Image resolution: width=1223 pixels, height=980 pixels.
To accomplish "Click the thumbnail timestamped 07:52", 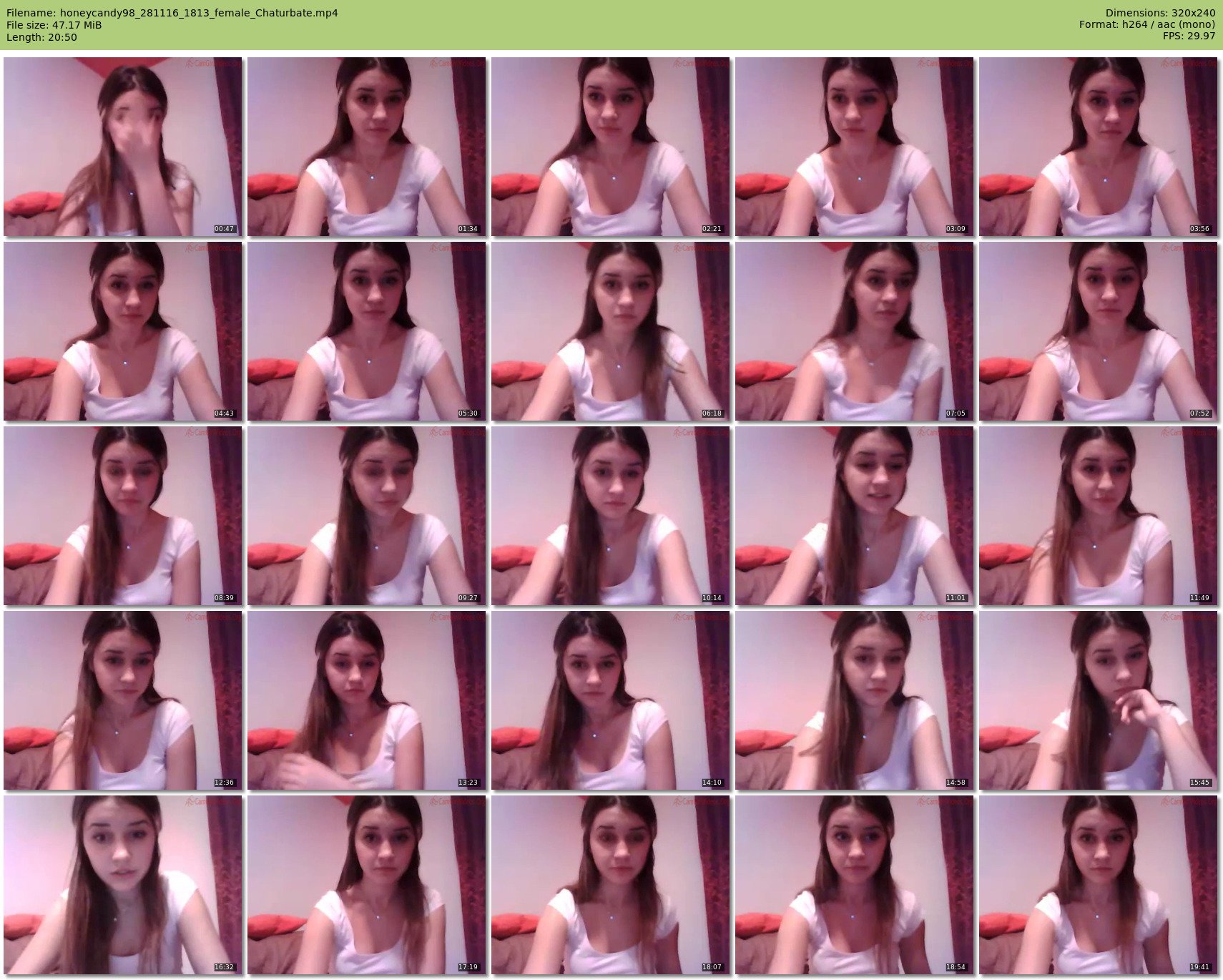I will [x=1098, y=331].
